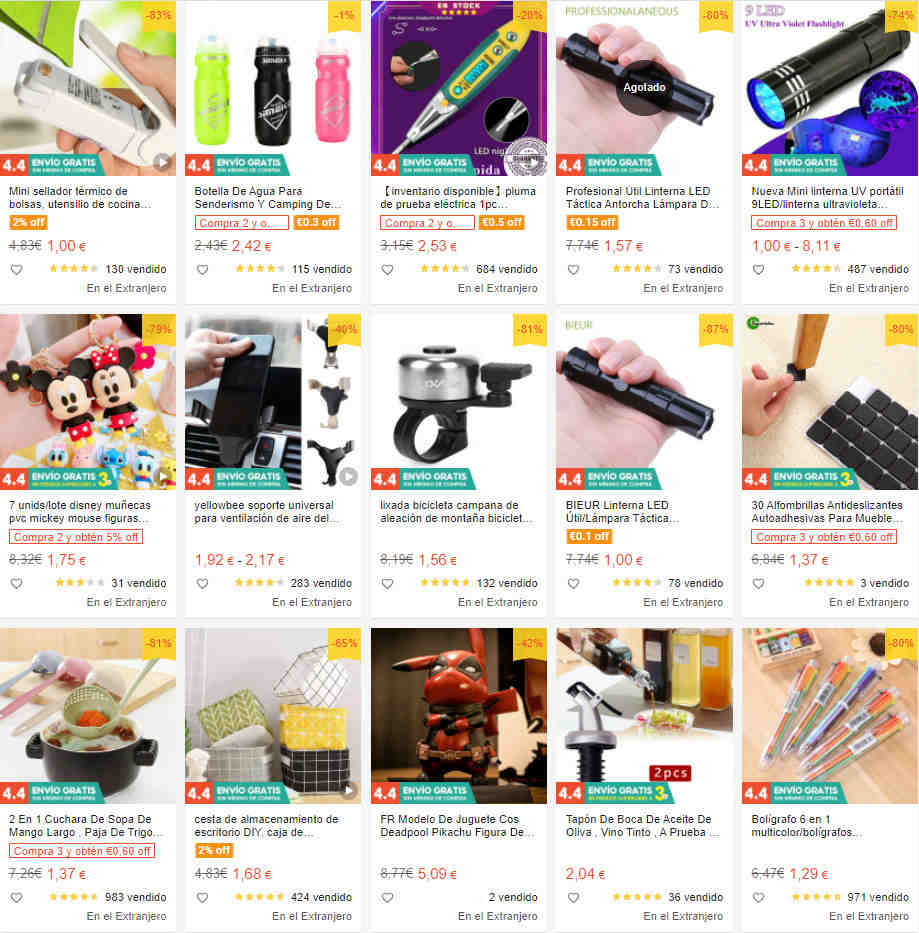Screen dimensions: 919x933
Task: Save BIEUR Linterna LED with heart icon
Action: (573, 584)
